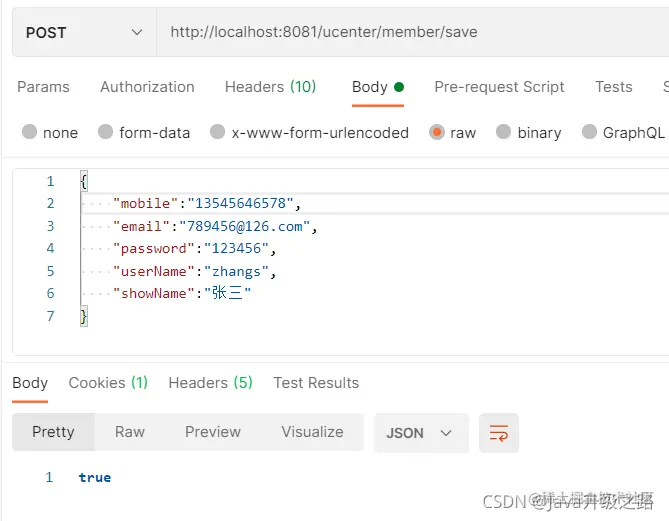Select the none body type
Screen dimensions: 669x521
pos(49,133)
